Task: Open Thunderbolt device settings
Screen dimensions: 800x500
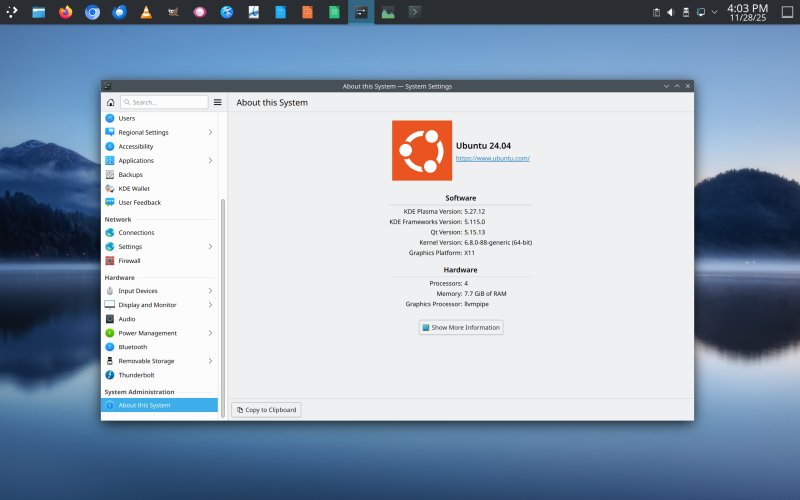Action: tap(136, 375)
